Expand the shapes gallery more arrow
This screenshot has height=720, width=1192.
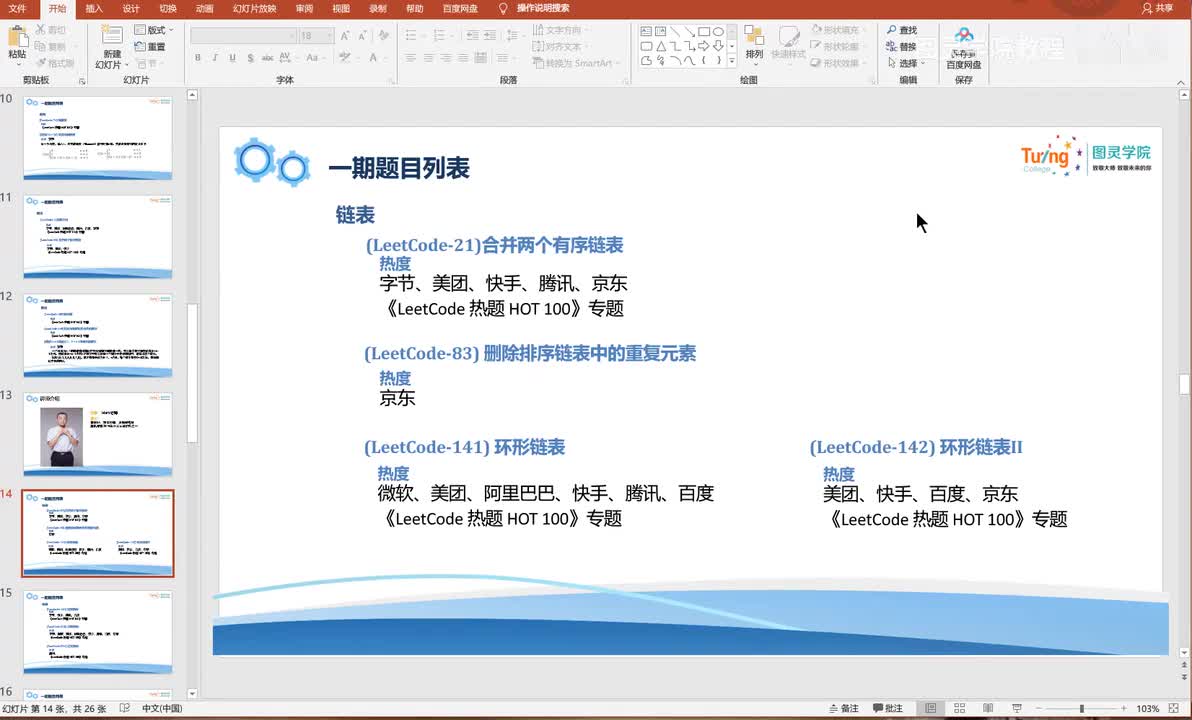732,60
